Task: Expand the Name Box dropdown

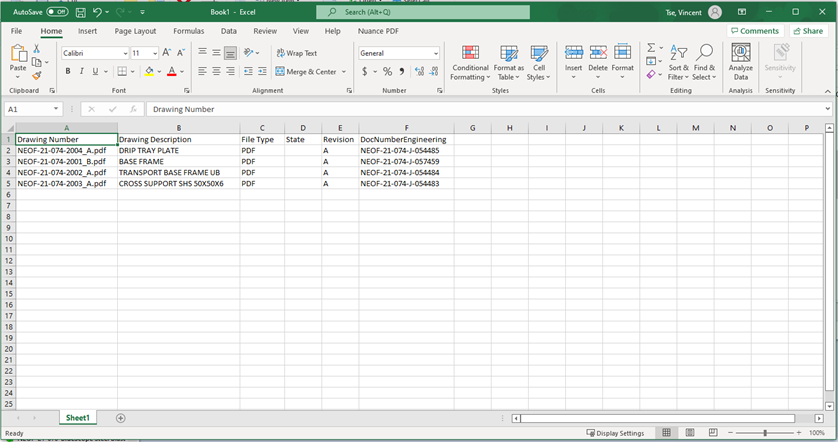Action: 56,109
